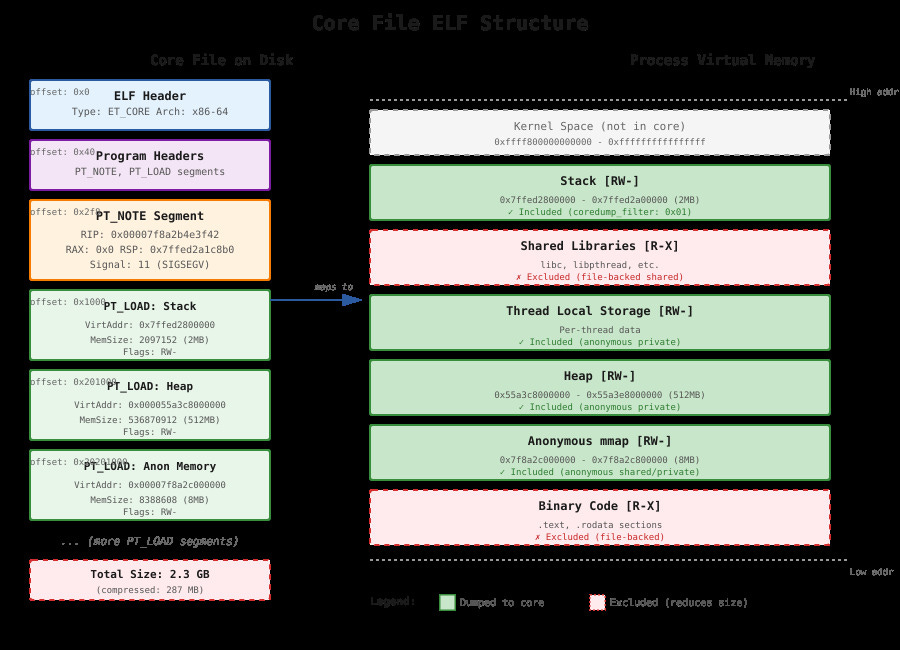Click the Total Size: 2.3 GB box
This screenshot has width=900, height=650.
(150, 580)
